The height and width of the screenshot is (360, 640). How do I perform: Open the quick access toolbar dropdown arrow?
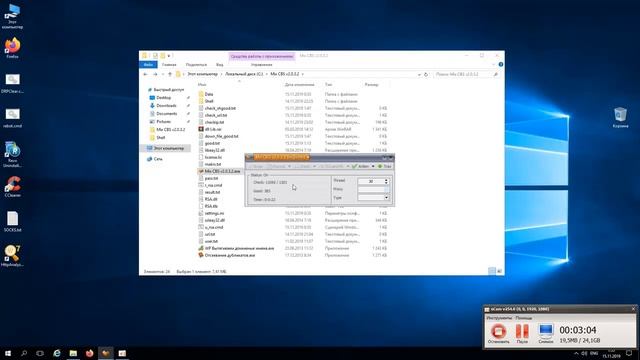[x=169, y=56]
